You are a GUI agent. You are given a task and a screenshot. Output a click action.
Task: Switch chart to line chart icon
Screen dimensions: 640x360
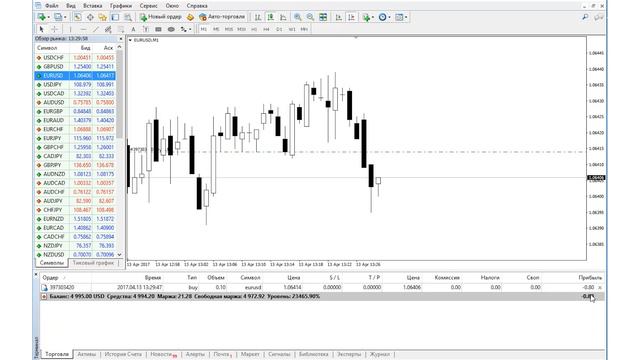click(x=283, y=17)
